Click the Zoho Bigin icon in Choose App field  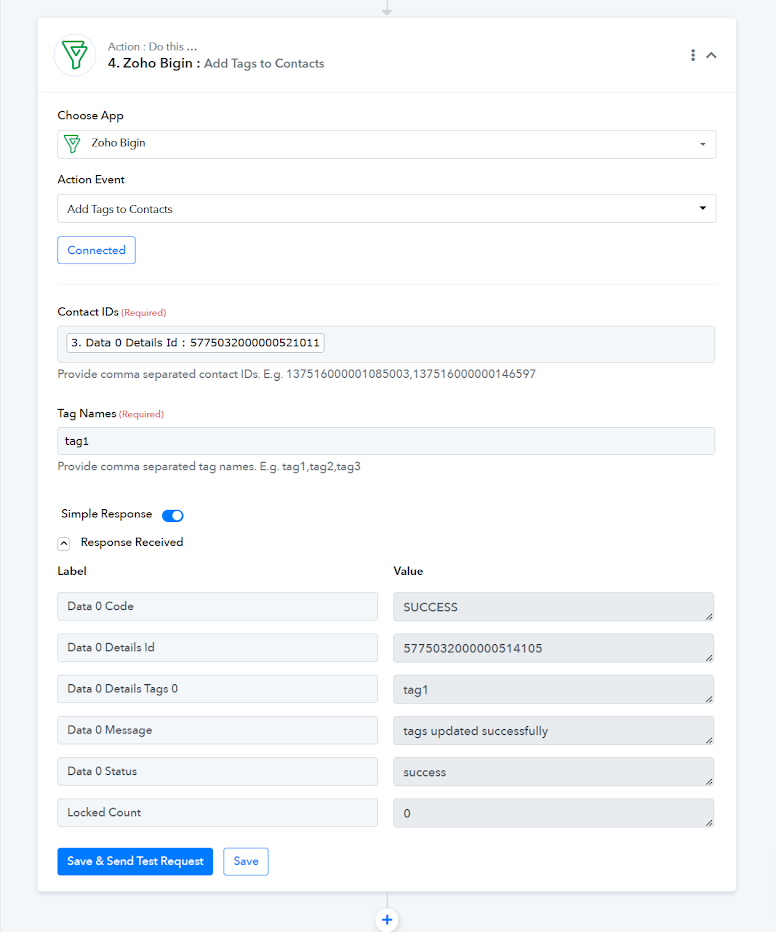click(72, 144)
